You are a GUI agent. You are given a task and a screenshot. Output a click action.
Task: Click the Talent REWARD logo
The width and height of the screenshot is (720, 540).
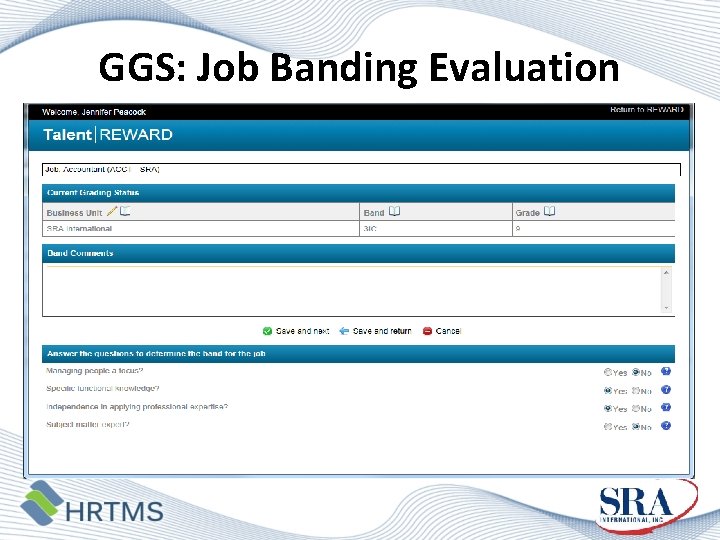pyautogui.click(x=108, y=135)
